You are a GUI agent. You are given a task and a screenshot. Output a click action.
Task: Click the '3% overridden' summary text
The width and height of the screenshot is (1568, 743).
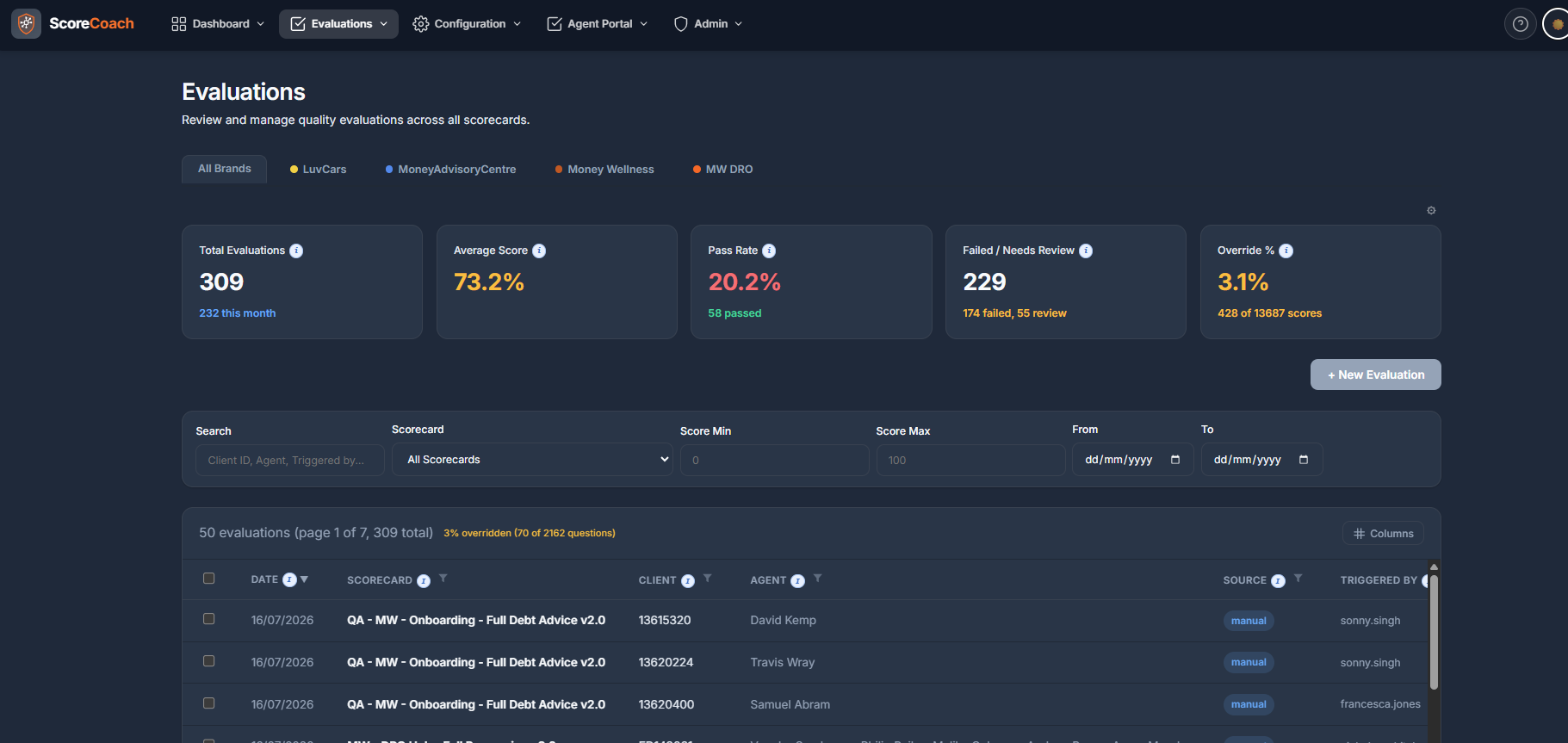click(530, 534)
